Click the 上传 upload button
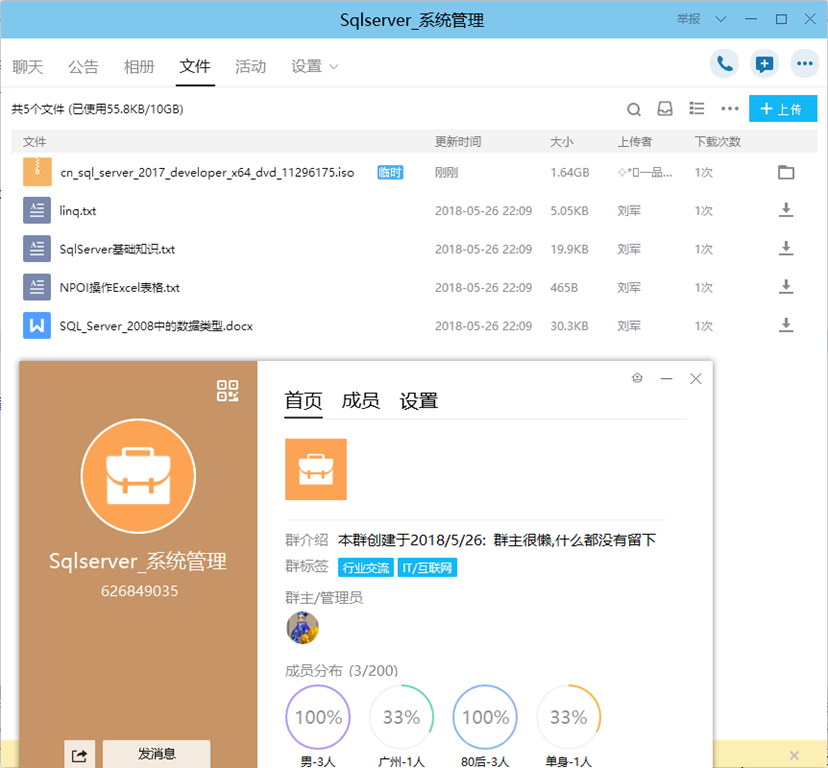The width and height of the screenshot is (828, 768). pos(783,109)
